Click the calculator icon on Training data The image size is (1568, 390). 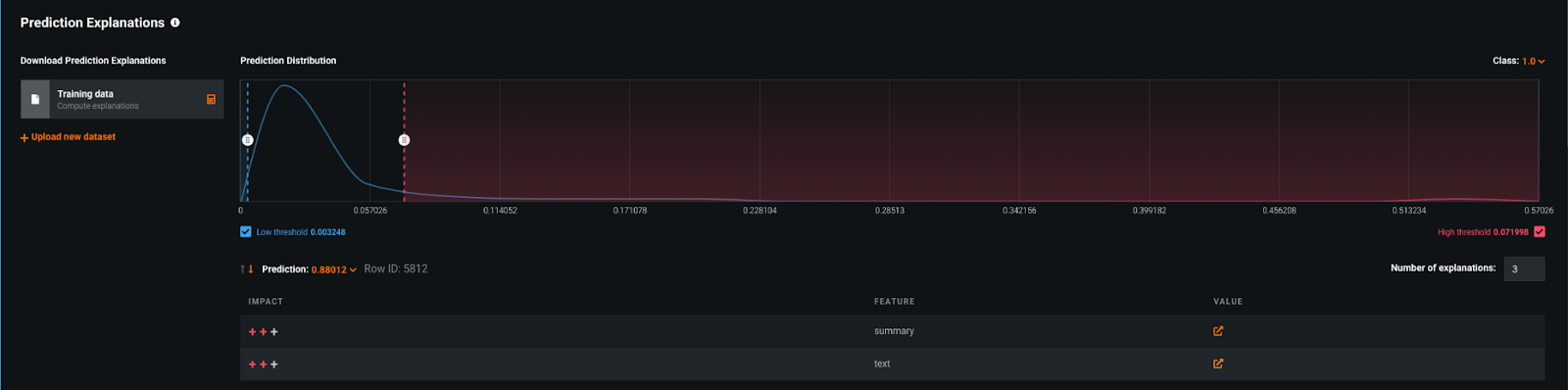point(211,99)
